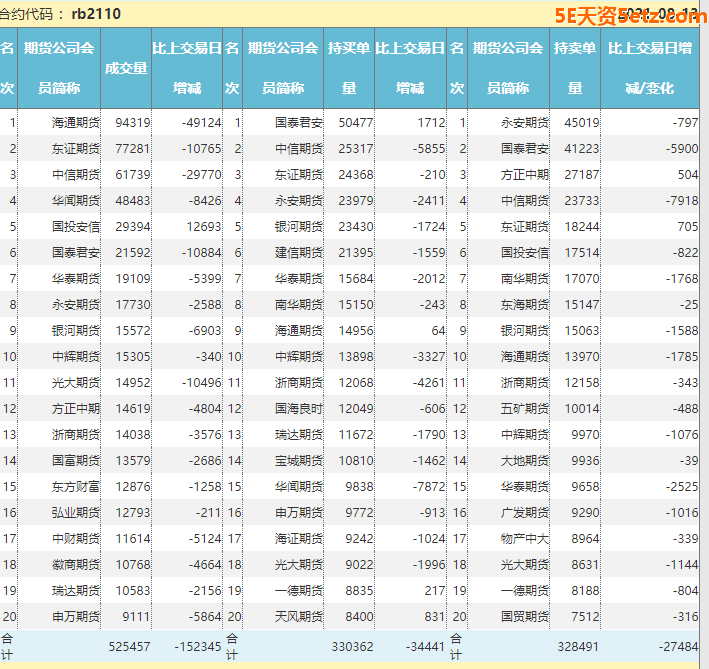Select 国海良时 member name
The image size is (709, 669).
coord(299,409)
